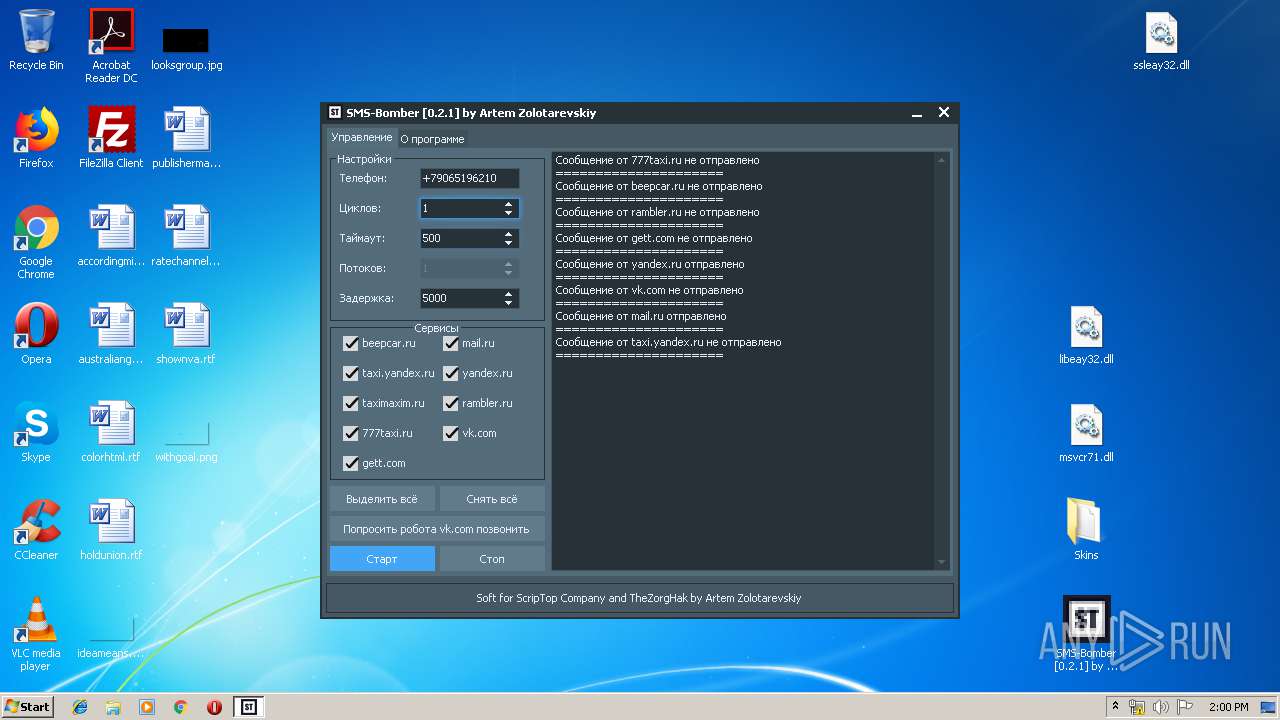Open the FileZilla Client desktop shortcut
This screenshot has height=720, width=1280.
(111, 138)
